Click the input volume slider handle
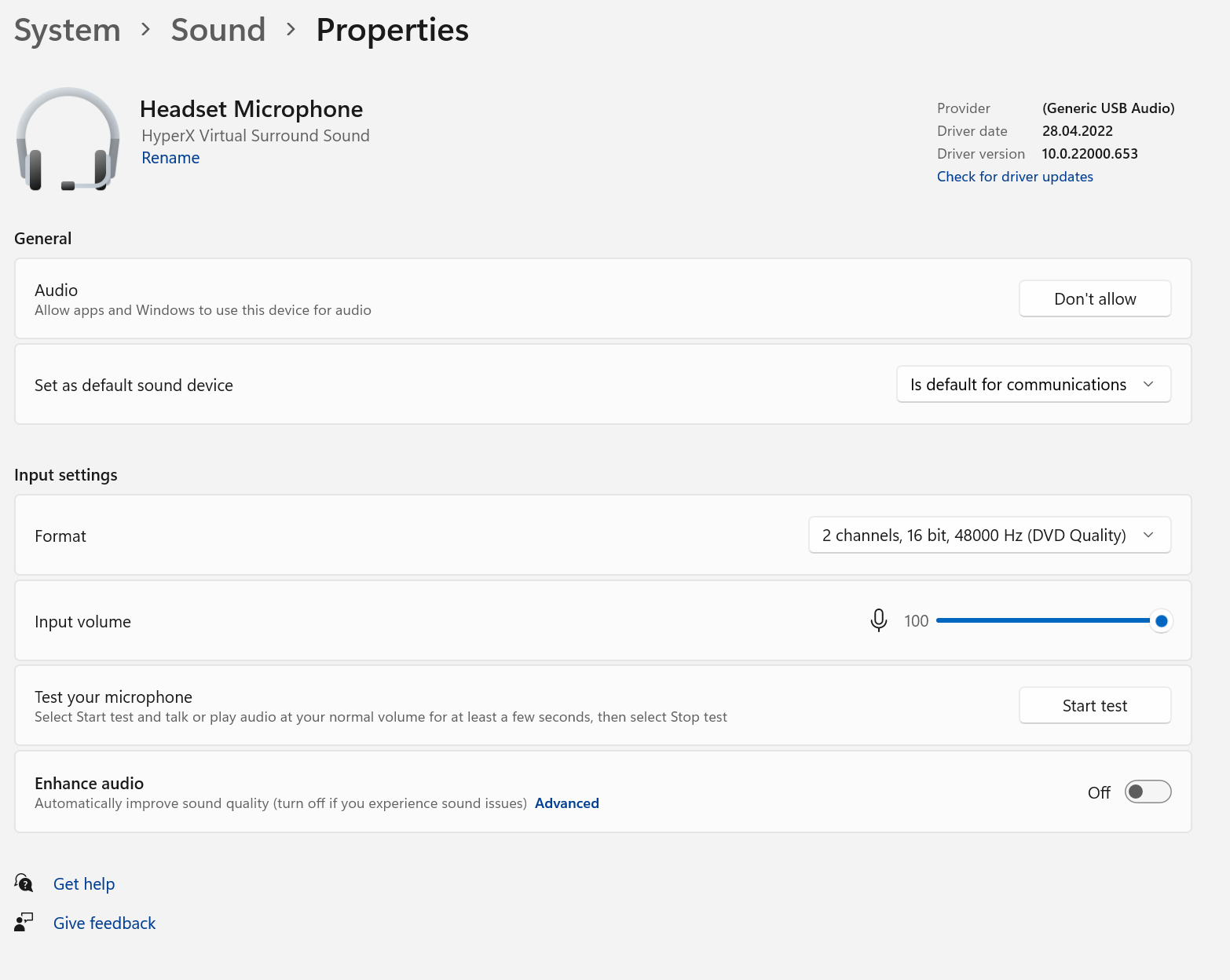The image size is (1230, 980). 1161,621
